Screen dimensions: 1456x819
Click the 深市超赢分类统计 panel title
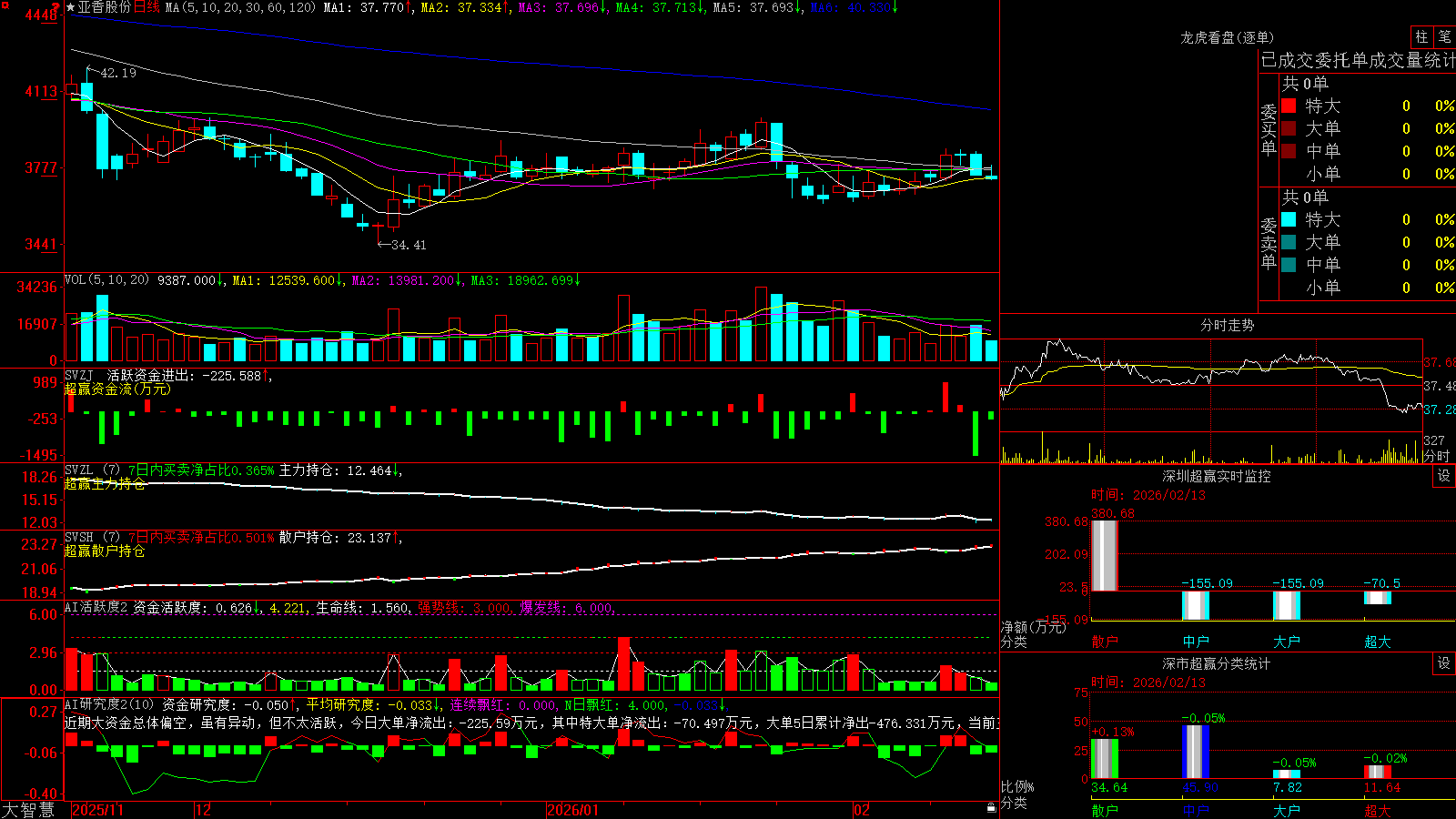[x=1216, y=663]
